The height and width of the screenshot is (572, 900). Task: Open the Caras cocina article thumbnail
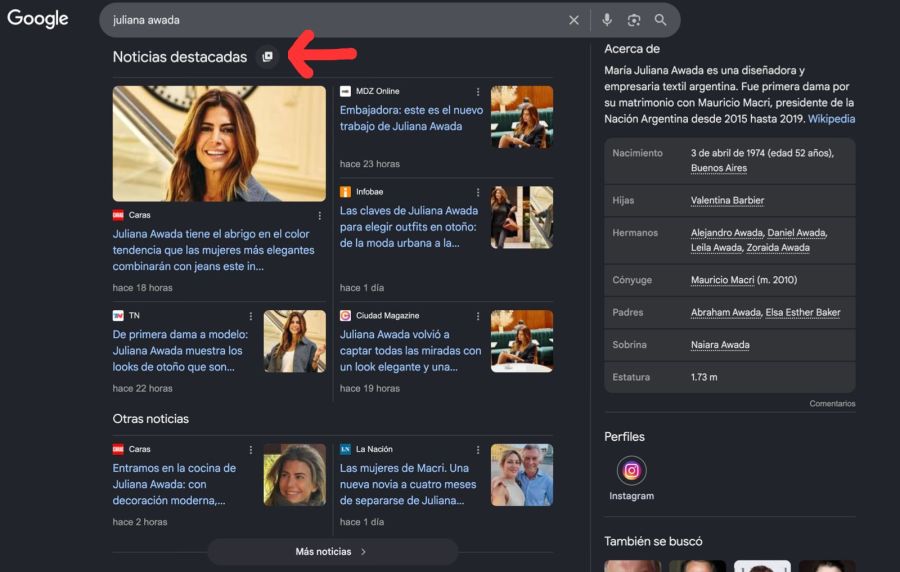[294, 475]
